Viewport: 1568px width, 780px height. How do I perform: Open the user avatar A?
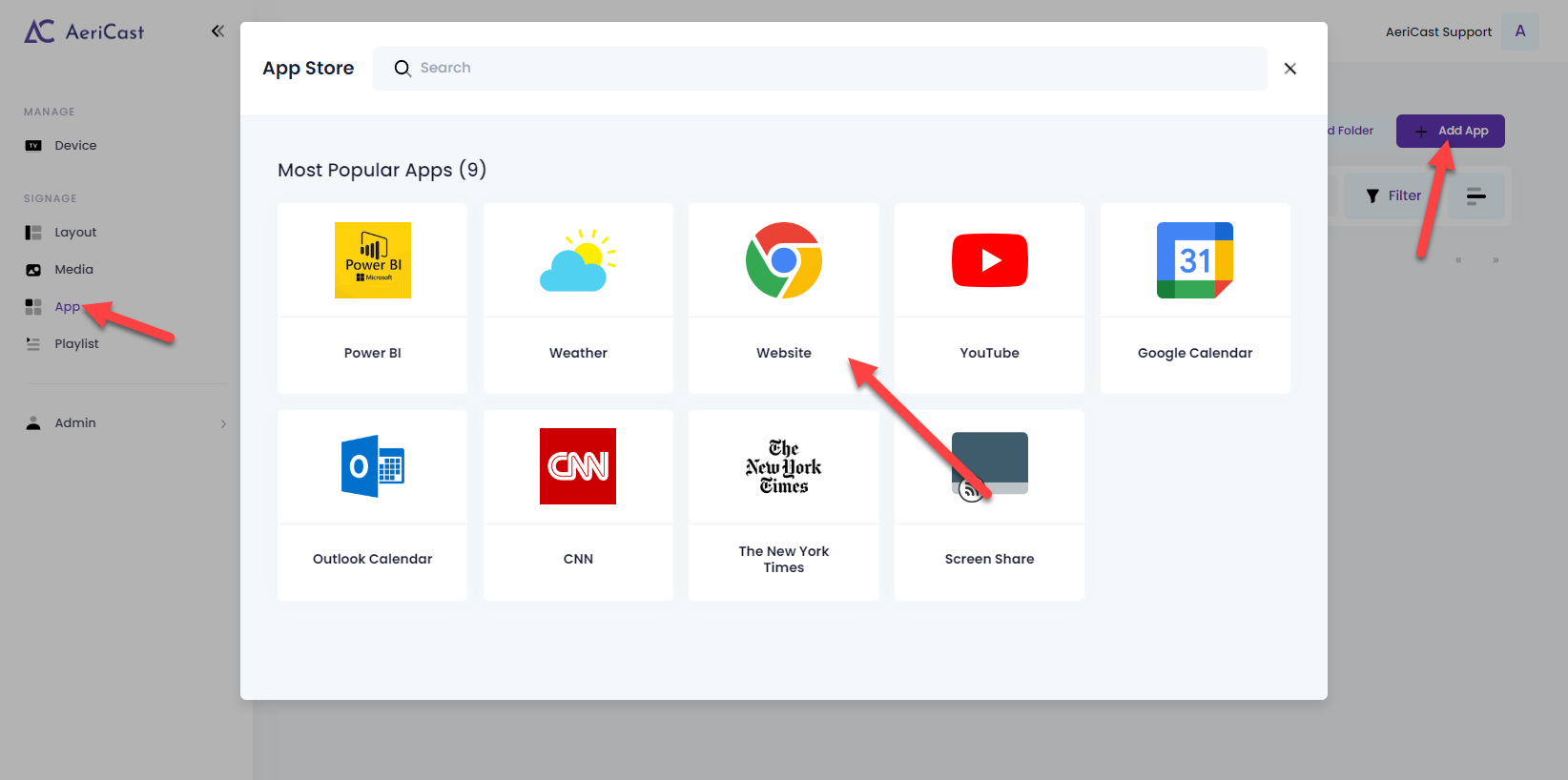coord(1520,31)
